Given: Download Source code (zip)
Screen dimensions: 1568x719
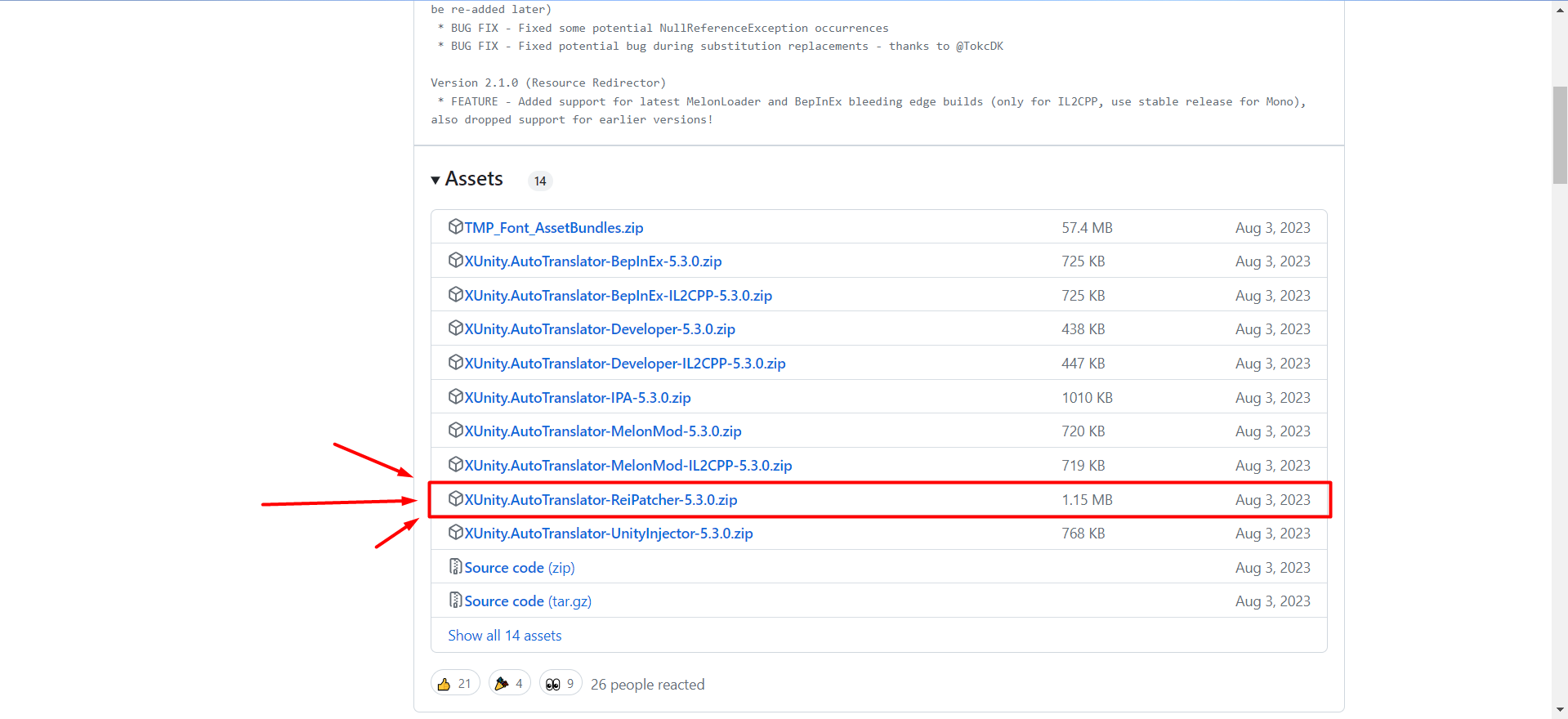Looking at the screenshot, I should pos(520,568).
